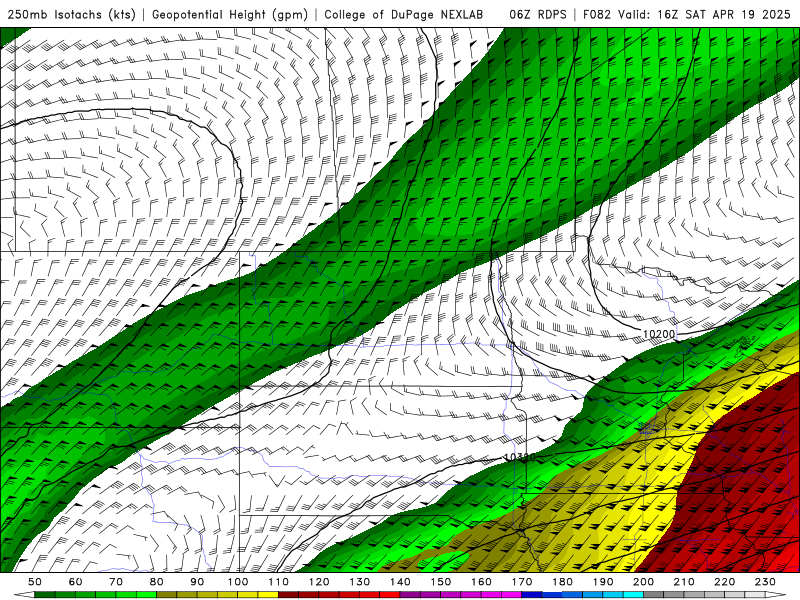
Task: Click the '50' colorbar tick label
Action: [35, 582]
